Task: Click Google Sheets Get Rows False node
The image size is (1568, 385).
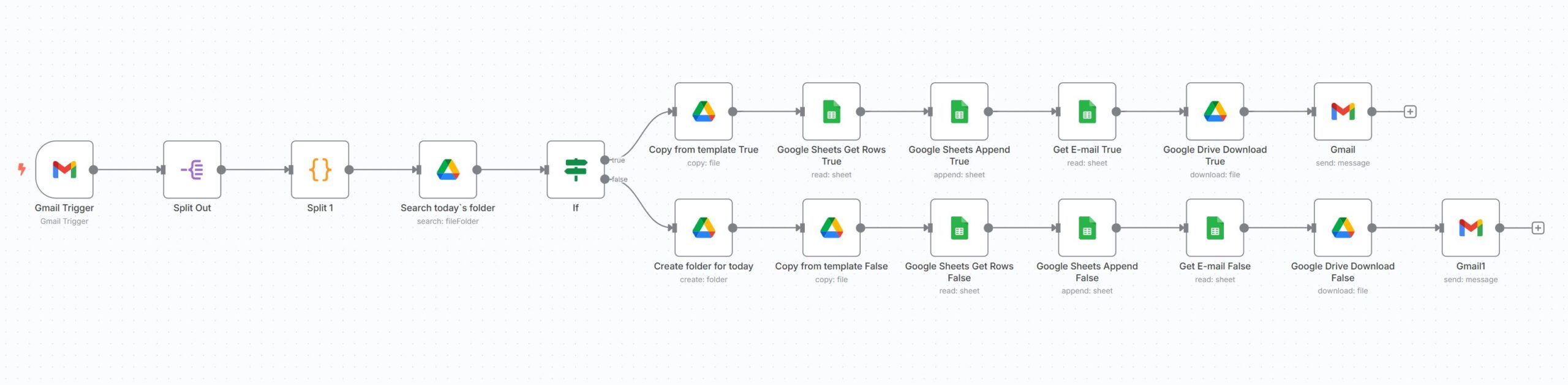Action: [x=959, y=228]
